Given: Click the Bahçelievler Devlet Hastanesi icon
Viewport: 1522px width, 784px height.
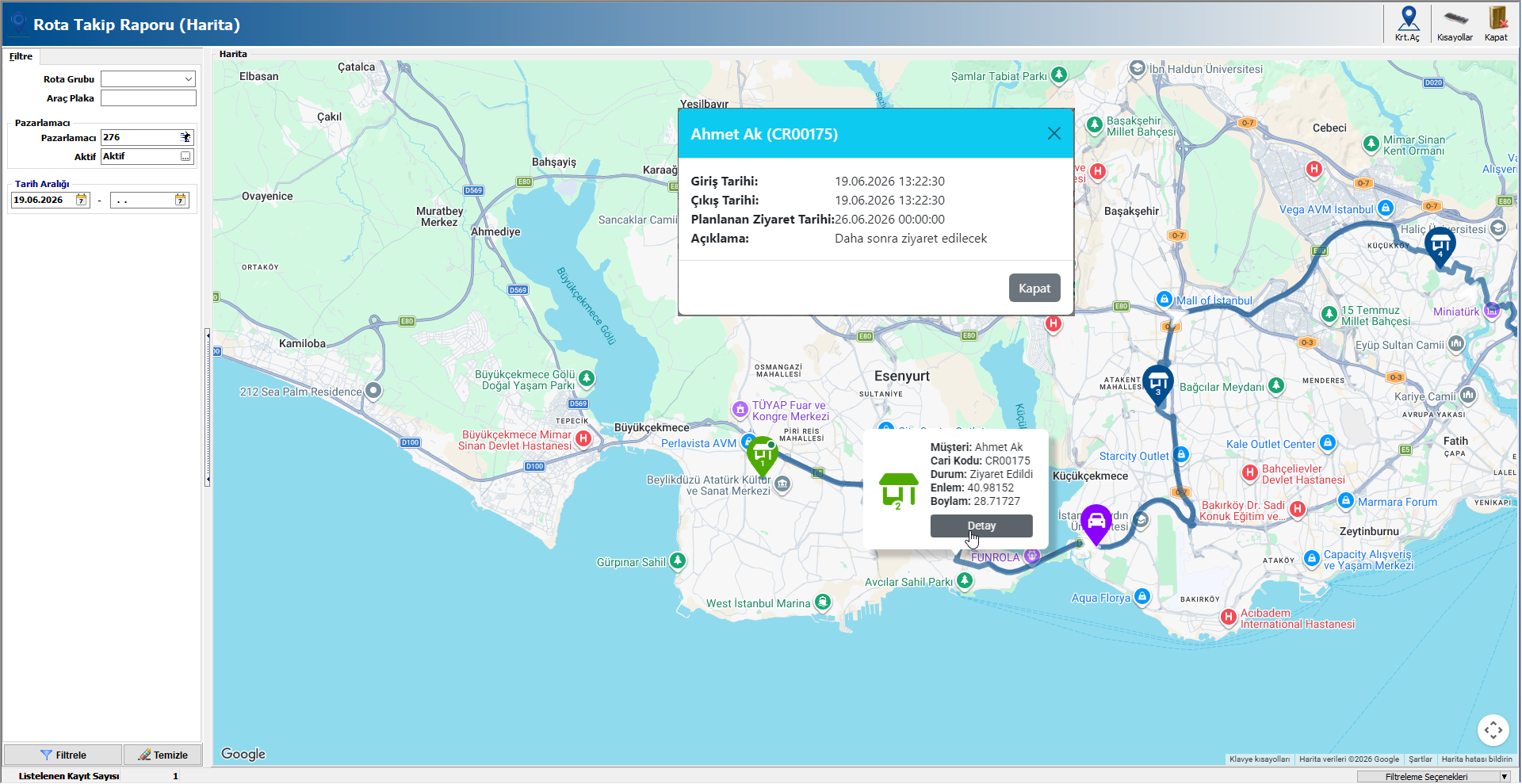Looking at the screenshot, I should pyautogui.click(x=1250, y=472).
